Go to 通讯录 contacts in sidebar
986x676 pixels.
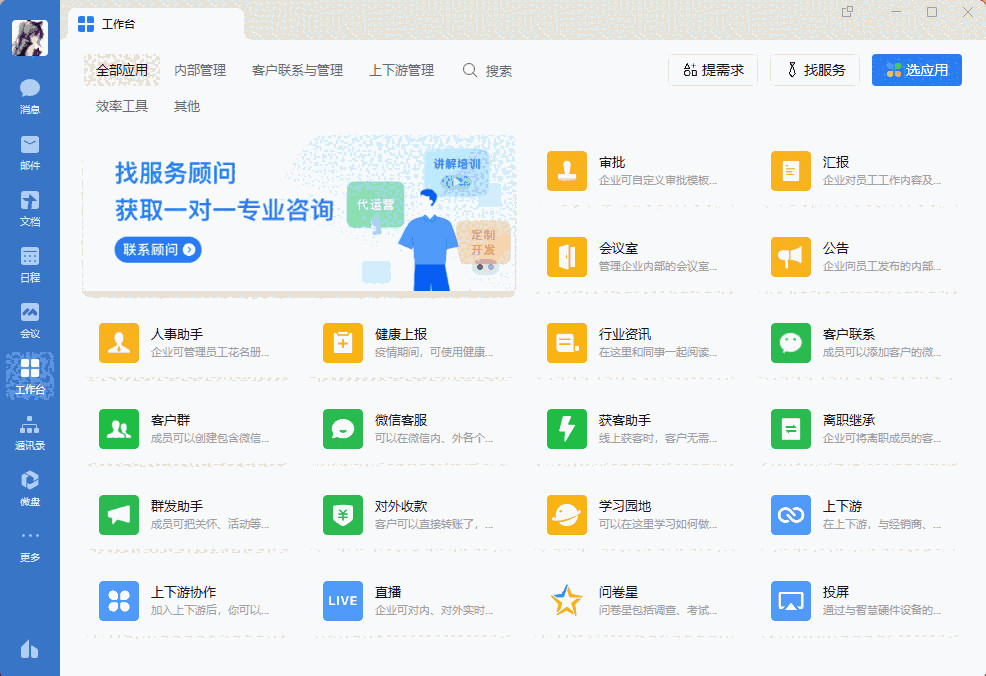(29, 432)
